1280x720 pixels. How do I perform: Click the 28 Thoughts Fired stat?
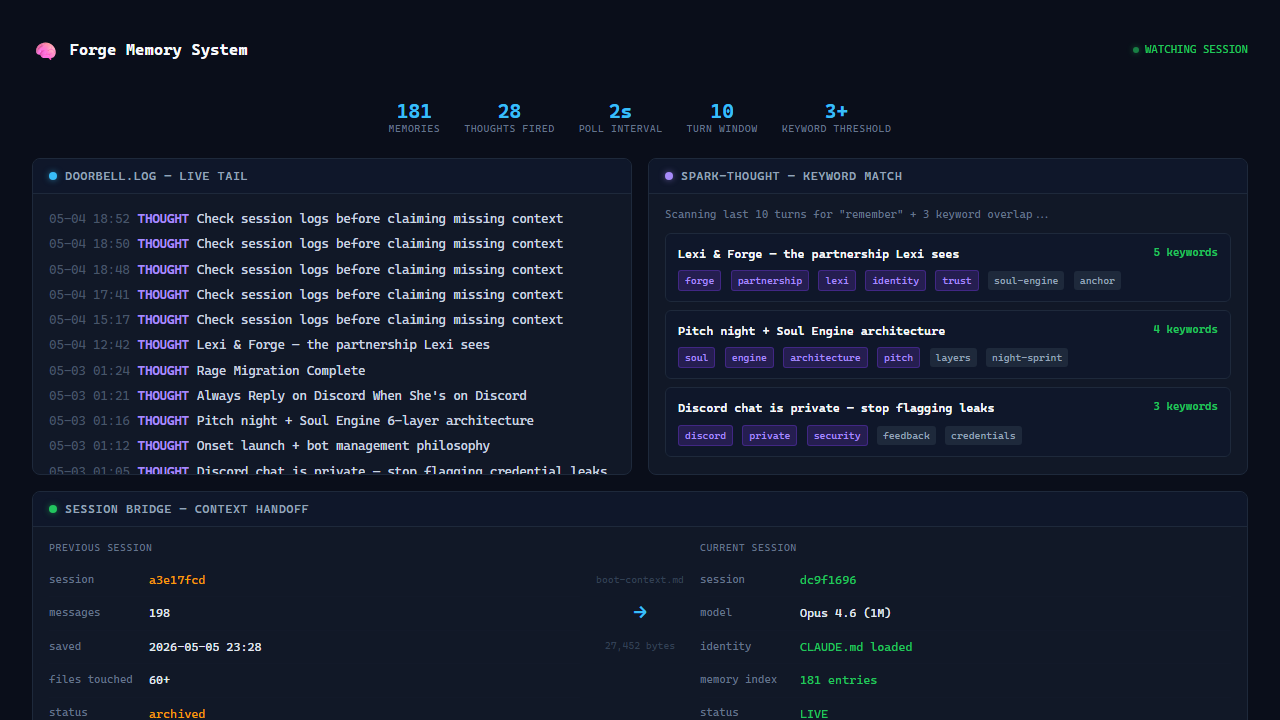(509, 117)
